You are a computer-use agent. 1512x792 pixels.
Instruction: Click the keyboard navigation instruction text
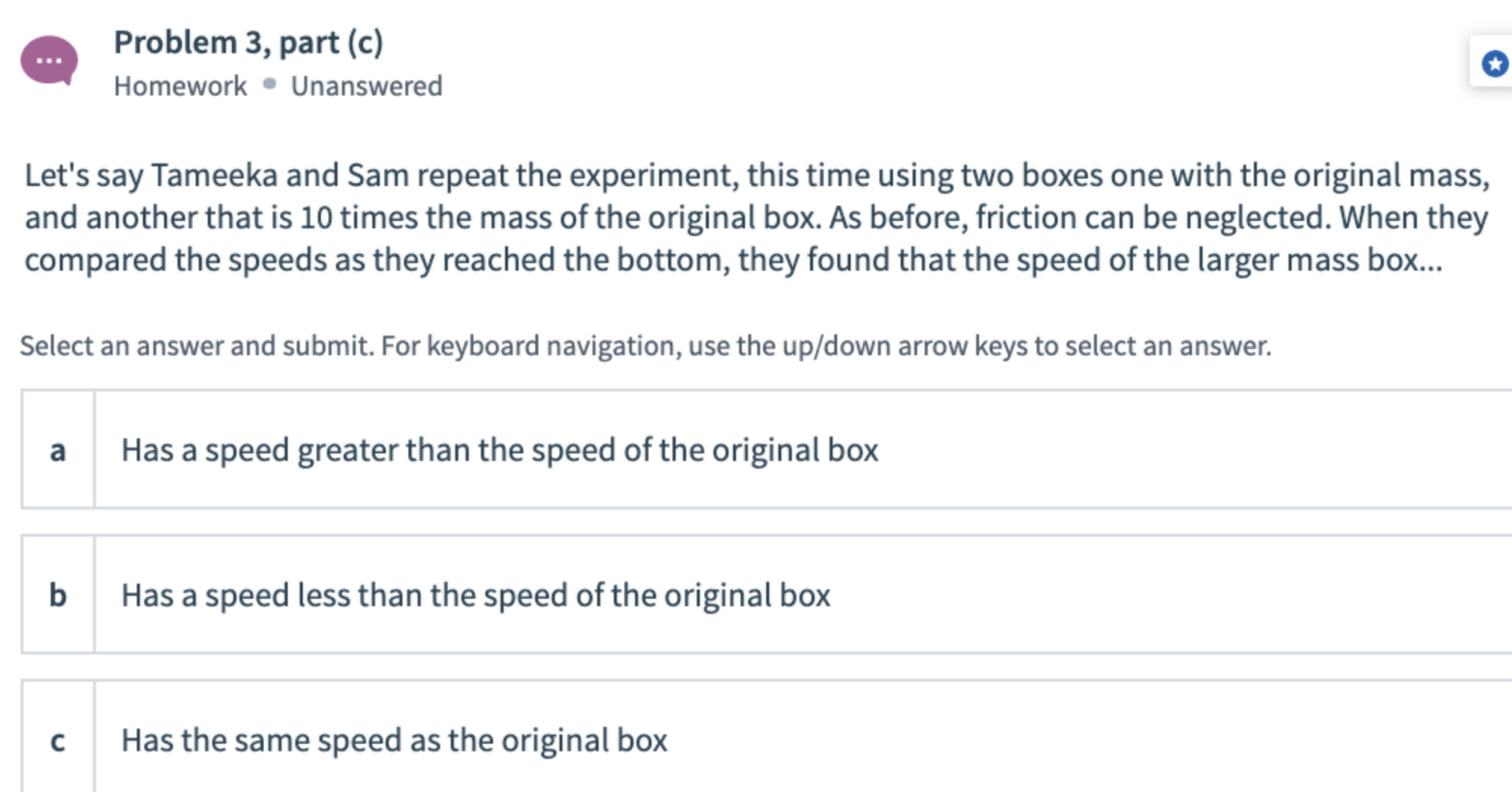tap(646, 346)
